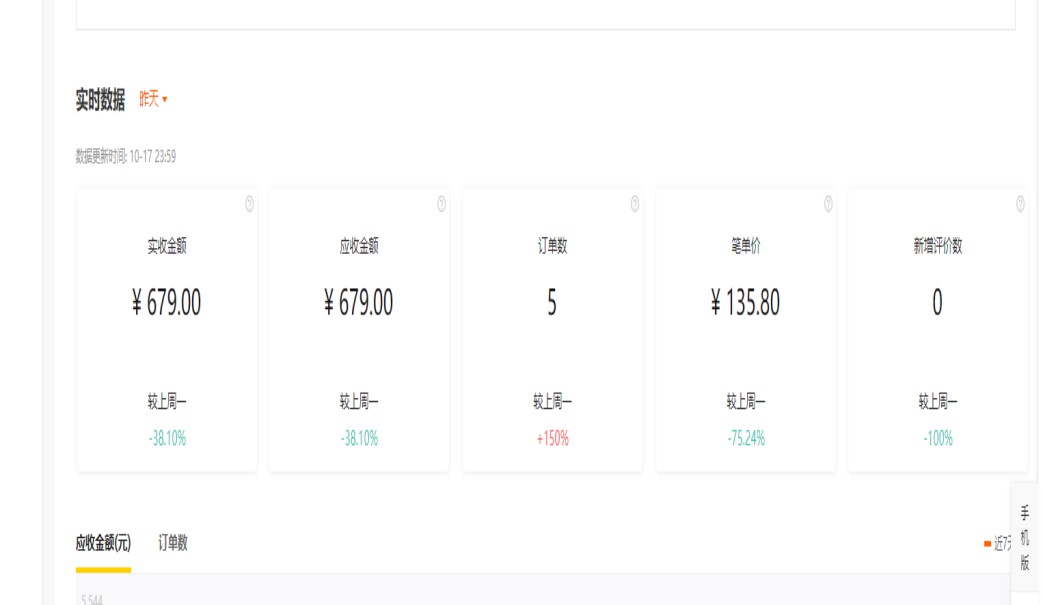
Task: Click the 实时数据 section heading
Action: 100,99
